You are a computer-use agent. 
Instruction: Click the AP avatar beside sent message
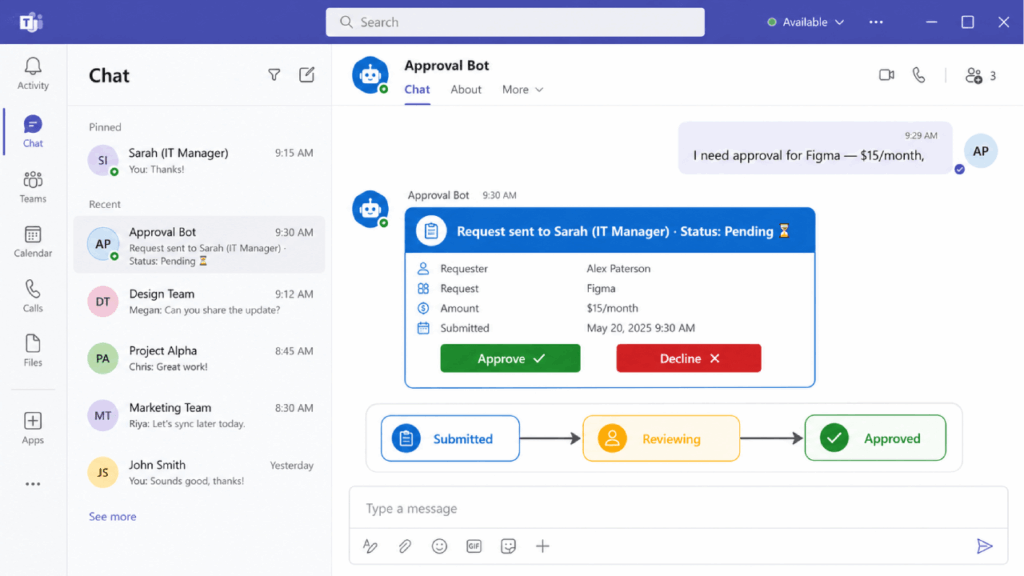point(980,151)
